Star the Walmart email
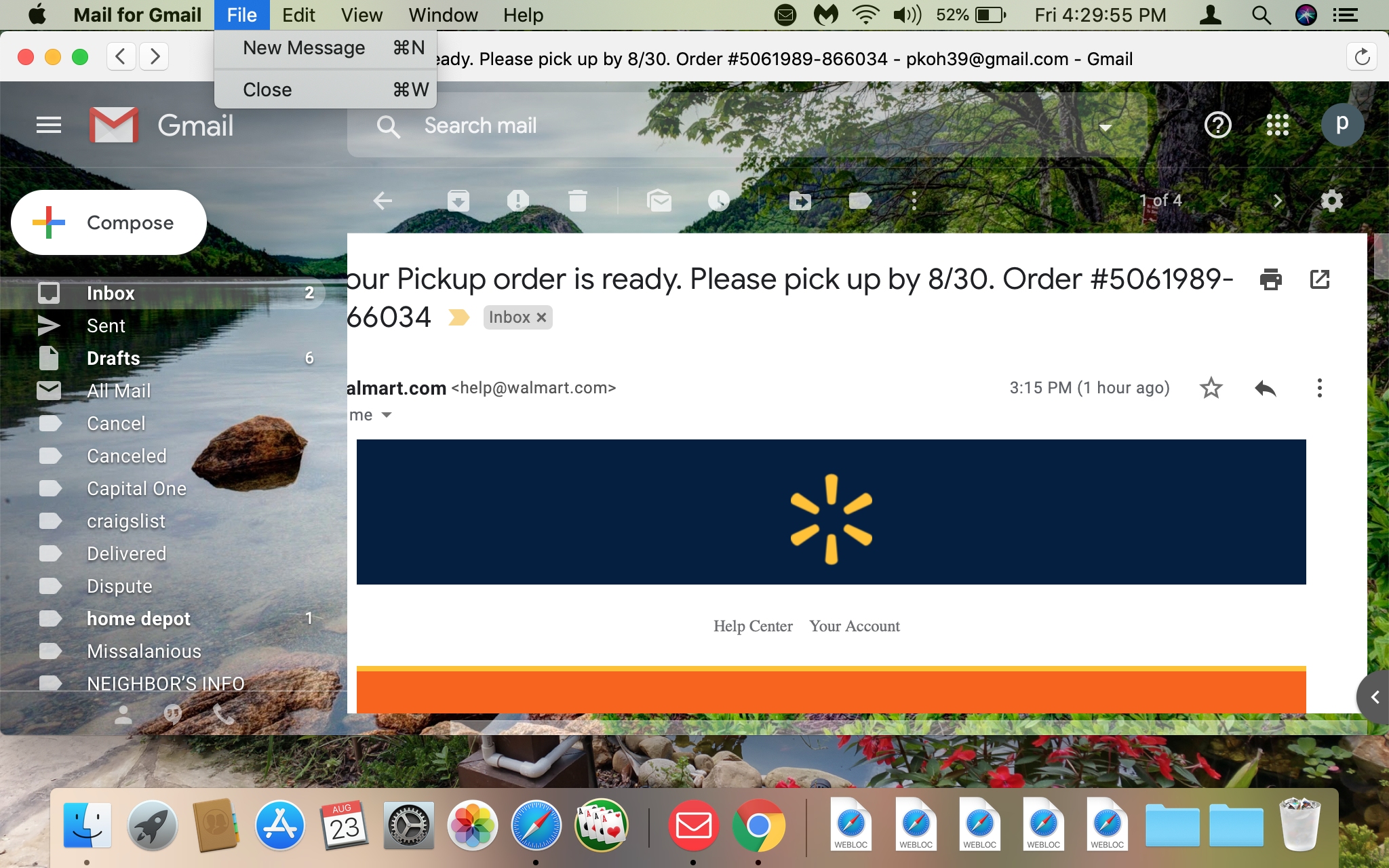The height and width of the screenshot is (868, 1389). point(1211,389)
